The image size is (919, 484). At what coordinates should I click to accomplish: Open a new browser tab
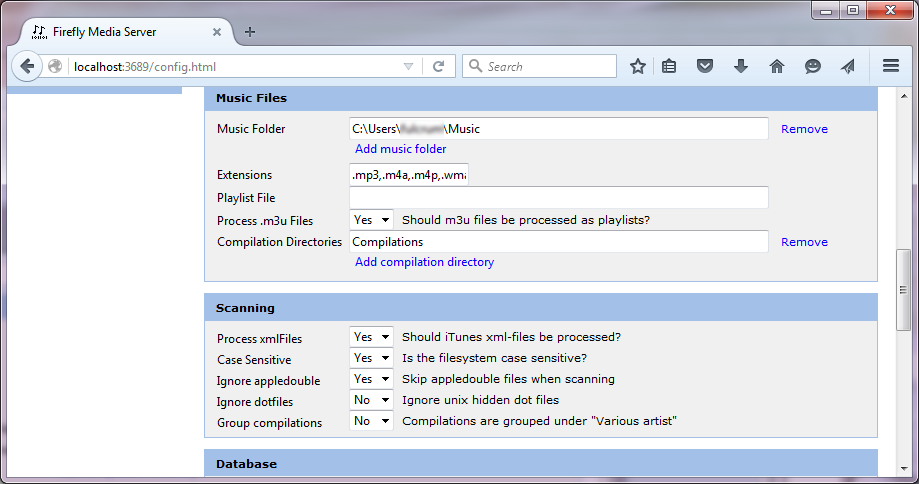coord(250,31)
